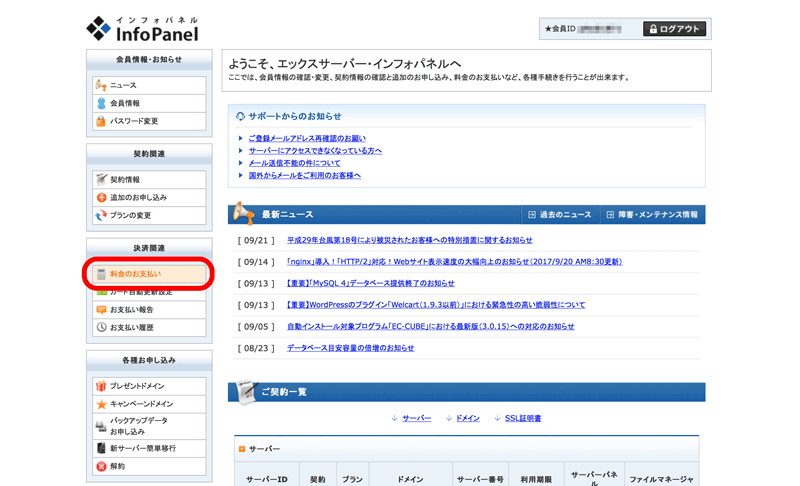
Task: Click the gift icon beside プレゼントドメイン
Action: click(x=101, y=386)
